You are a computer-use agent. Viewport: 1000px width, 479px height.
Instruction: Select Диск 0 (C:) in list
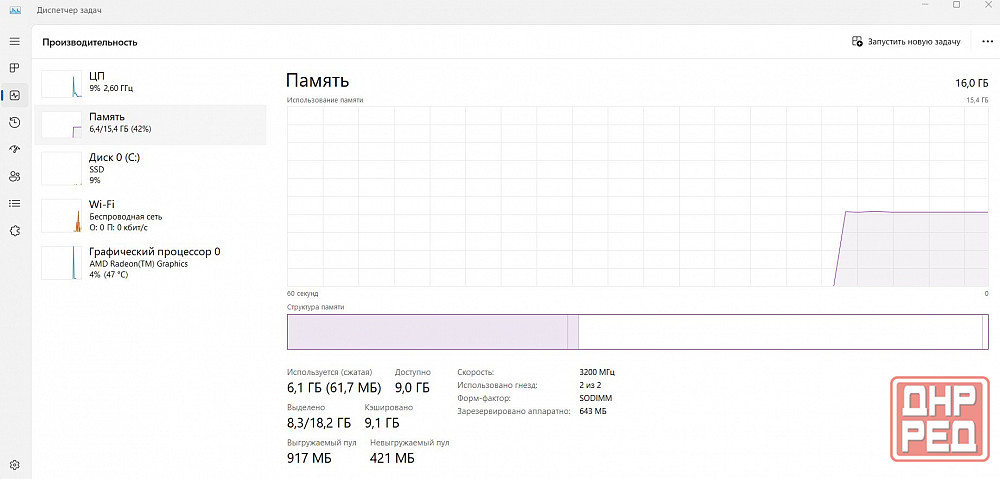click(x=150, y=168)
